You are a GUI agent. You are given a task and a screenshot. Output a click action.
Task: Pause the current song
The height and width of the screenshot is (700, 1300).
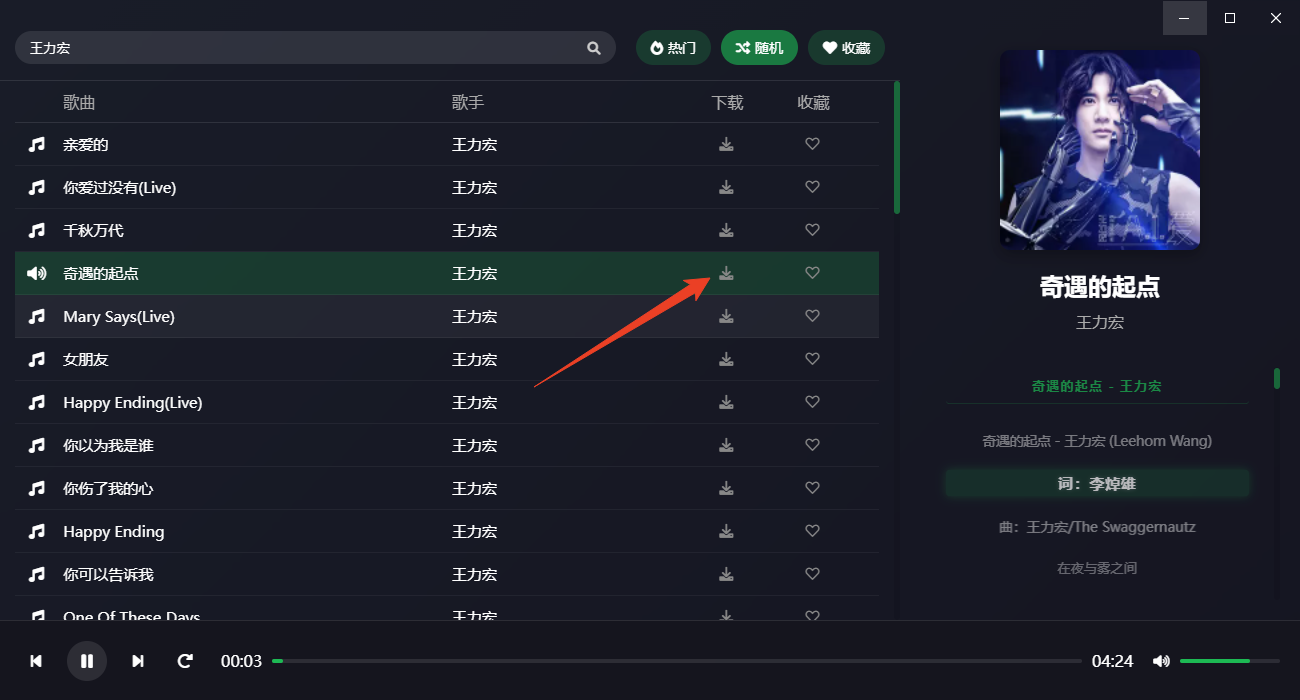[x=87, y=661]
